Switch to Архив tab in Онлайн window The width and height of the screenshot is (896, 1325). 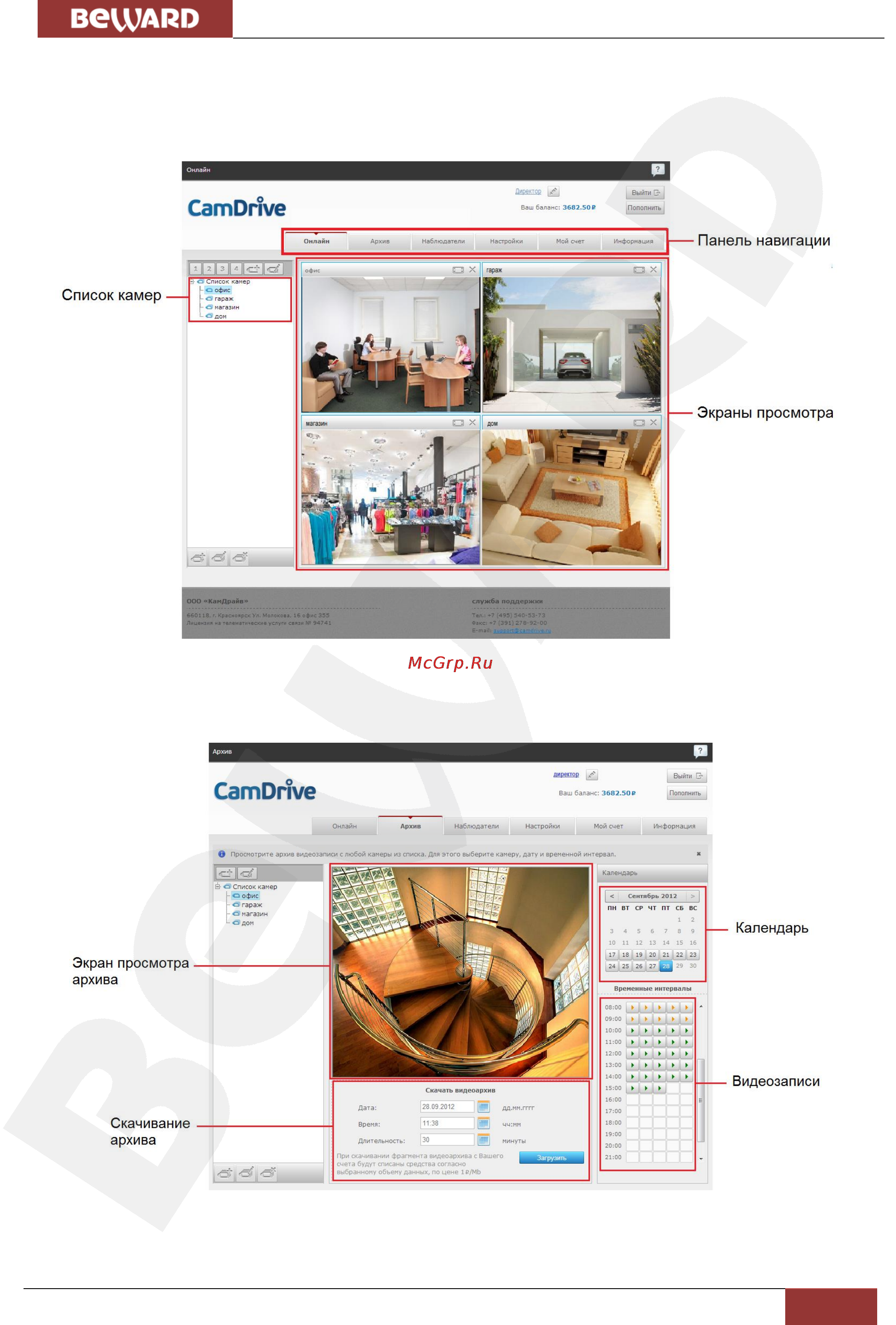380,241
